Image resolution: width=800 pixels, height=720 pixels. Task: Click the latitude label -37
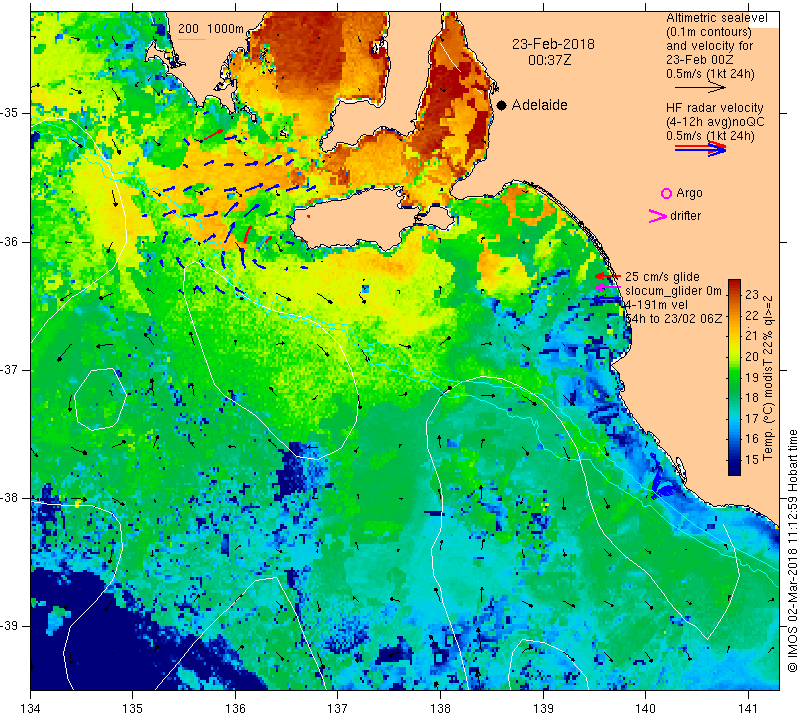(10, 369)
